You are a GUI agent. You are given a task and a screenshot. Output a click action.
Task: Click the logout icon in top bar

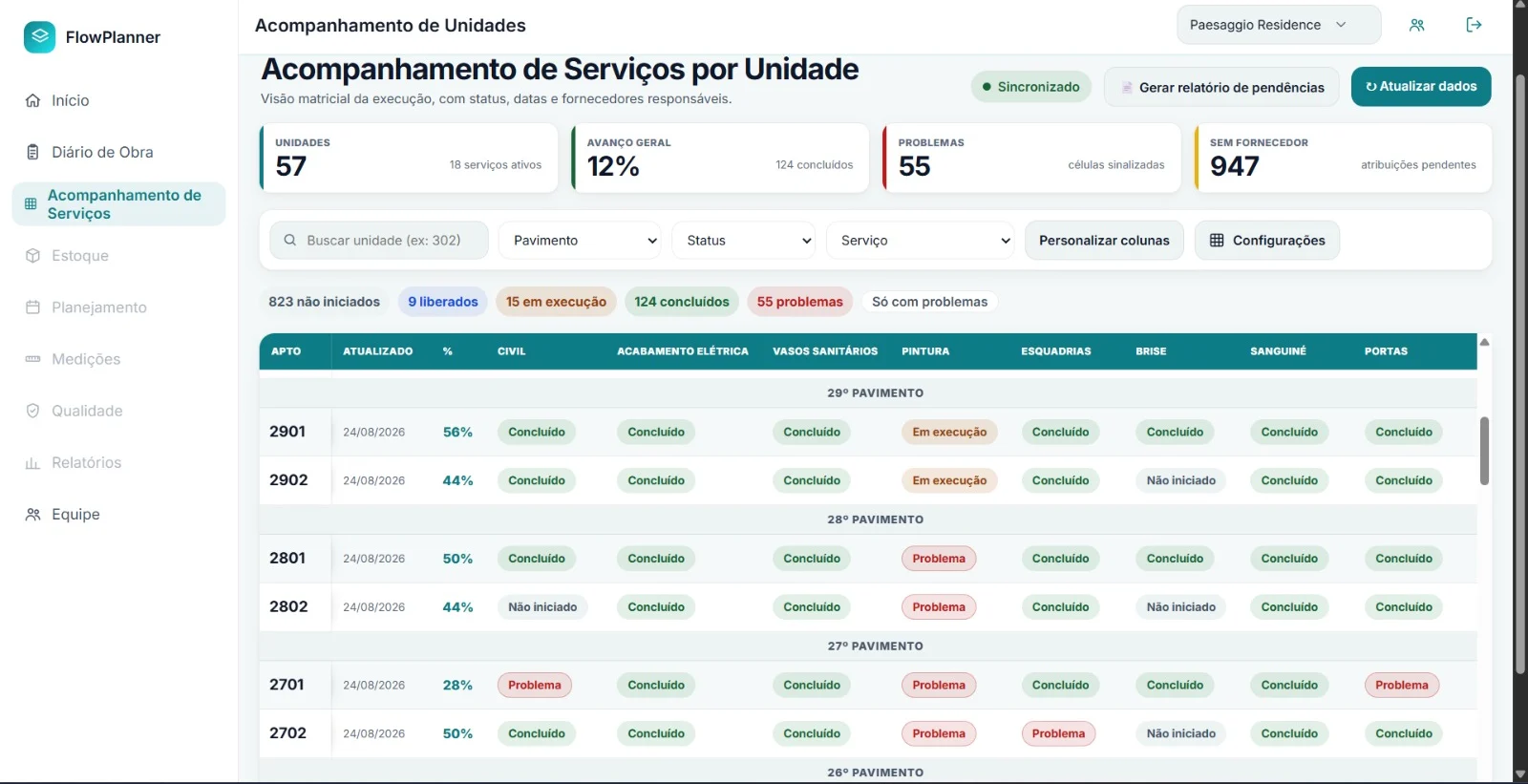(x=1474, y=25)
